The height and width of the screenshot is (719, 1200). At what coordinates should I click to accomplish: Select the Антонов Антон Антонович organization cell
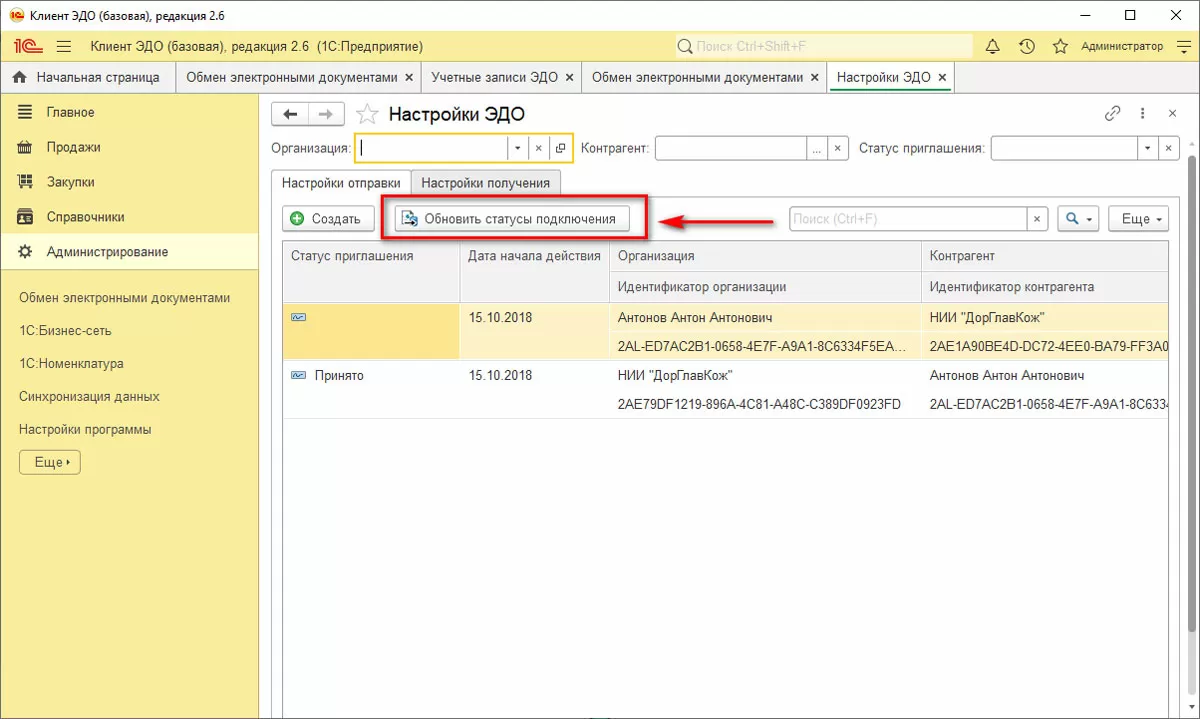pyautogui.click(x=765, y=318)
